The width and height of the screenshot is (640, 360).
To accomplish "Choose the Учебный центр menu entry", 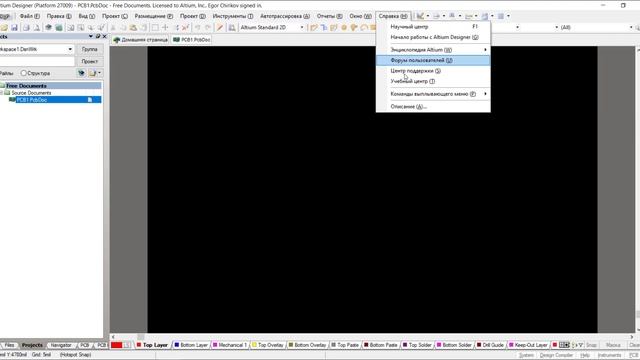I will [433, 81].
